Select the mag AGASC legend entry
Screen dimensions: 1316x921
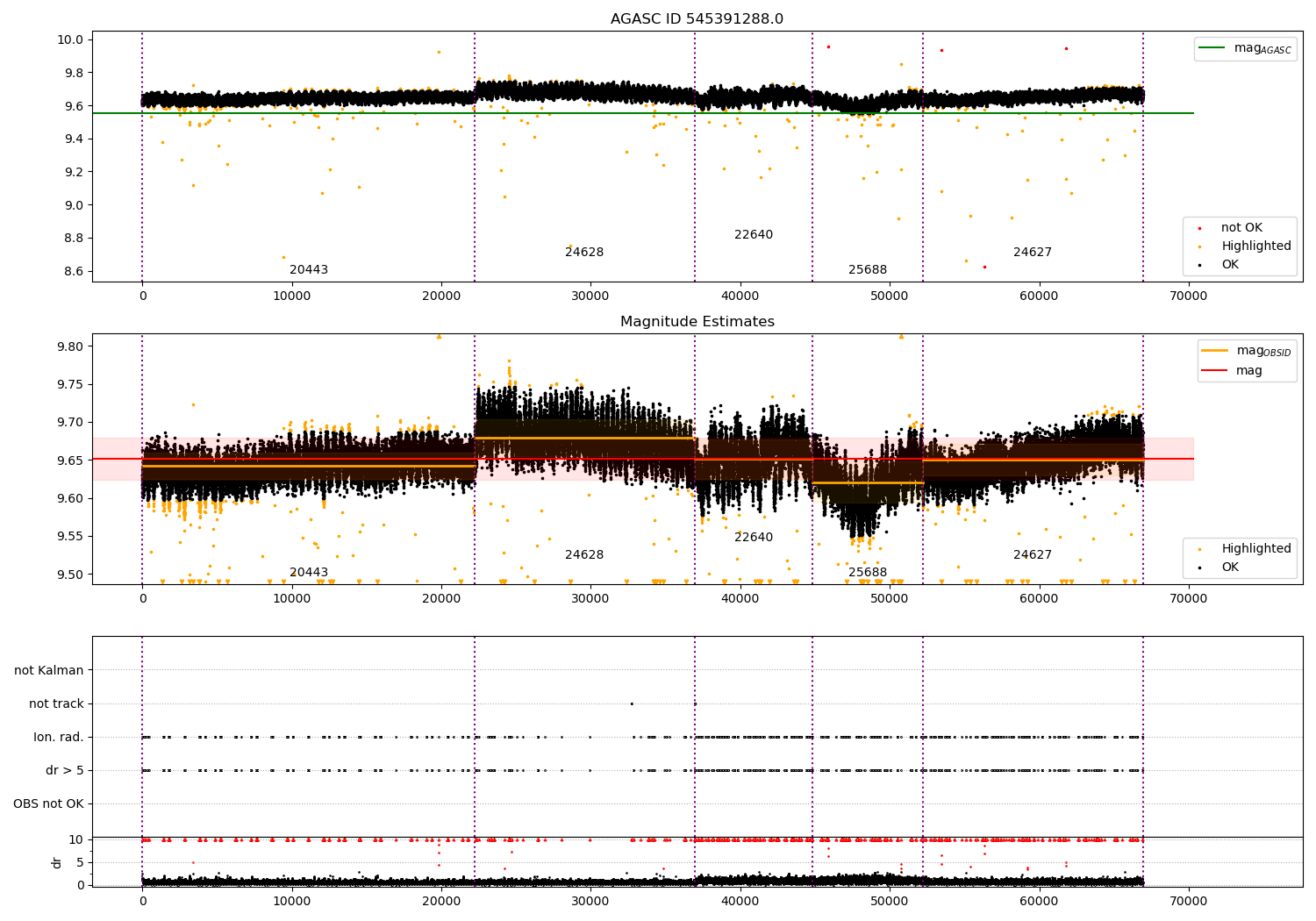point(1245,48)
